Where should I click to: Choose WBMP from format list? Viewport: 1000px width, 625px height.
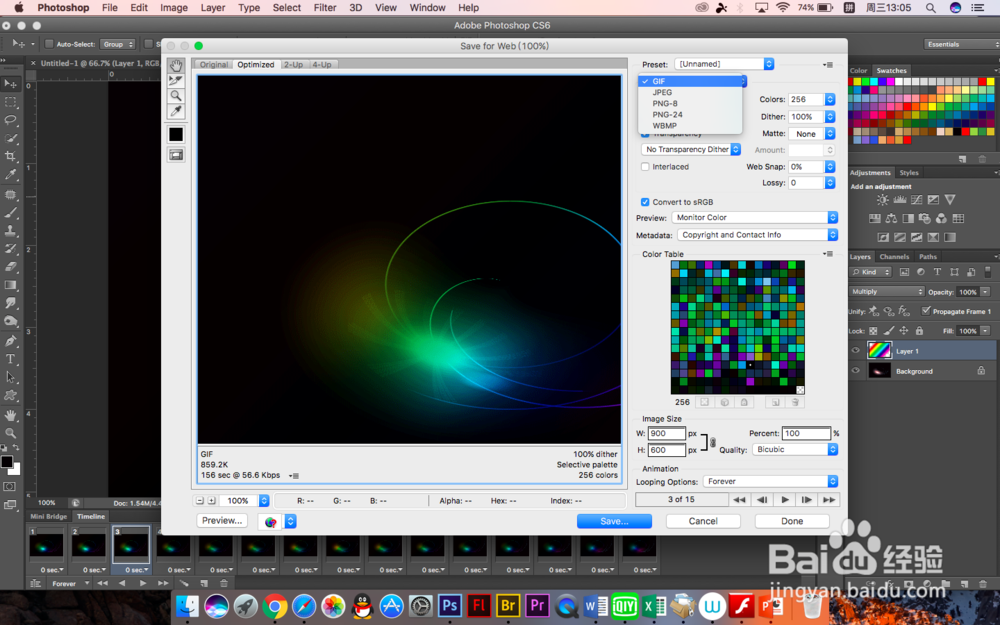(665, 126)
